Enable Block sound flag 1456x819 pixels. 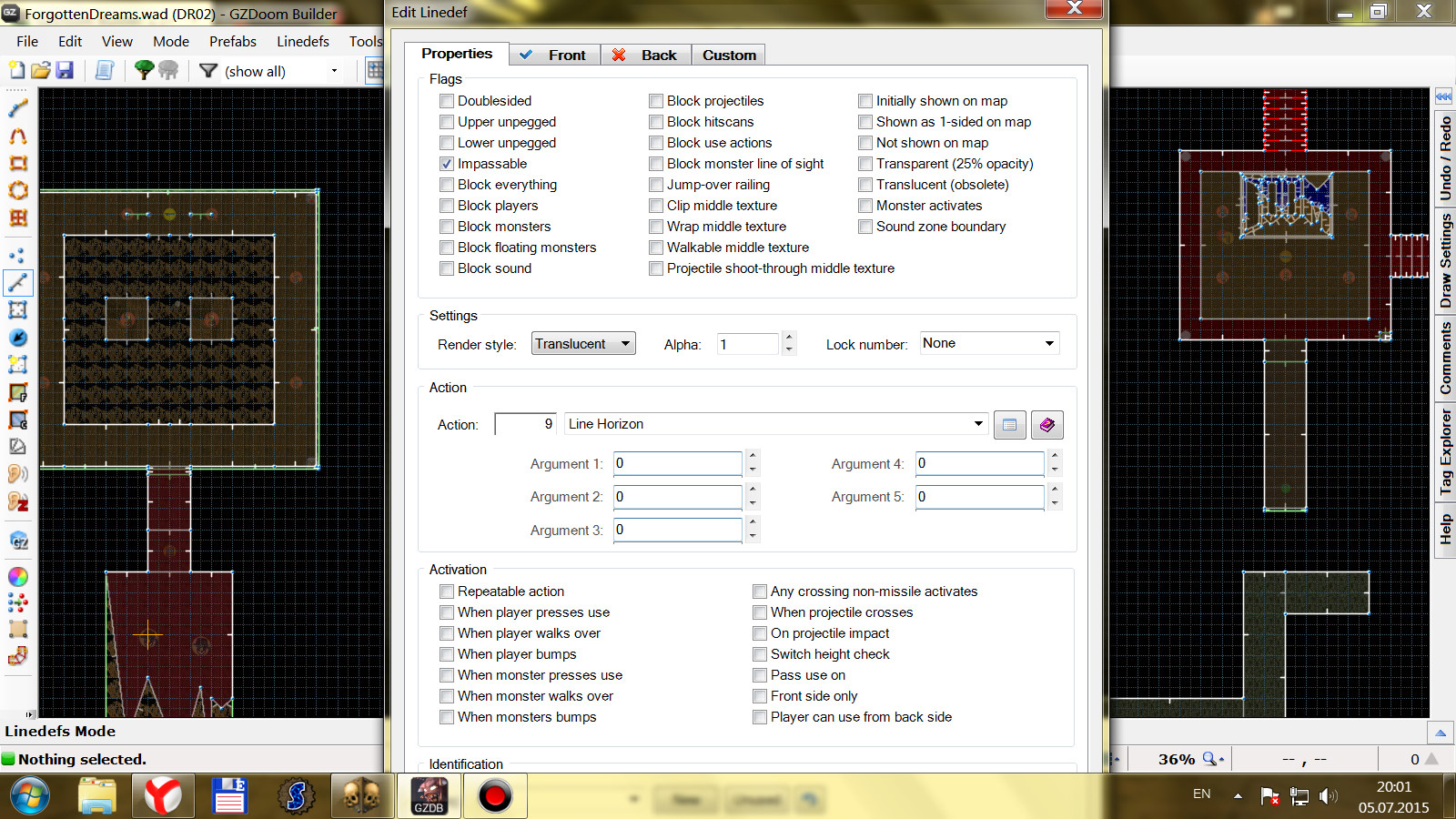[447, 268]
